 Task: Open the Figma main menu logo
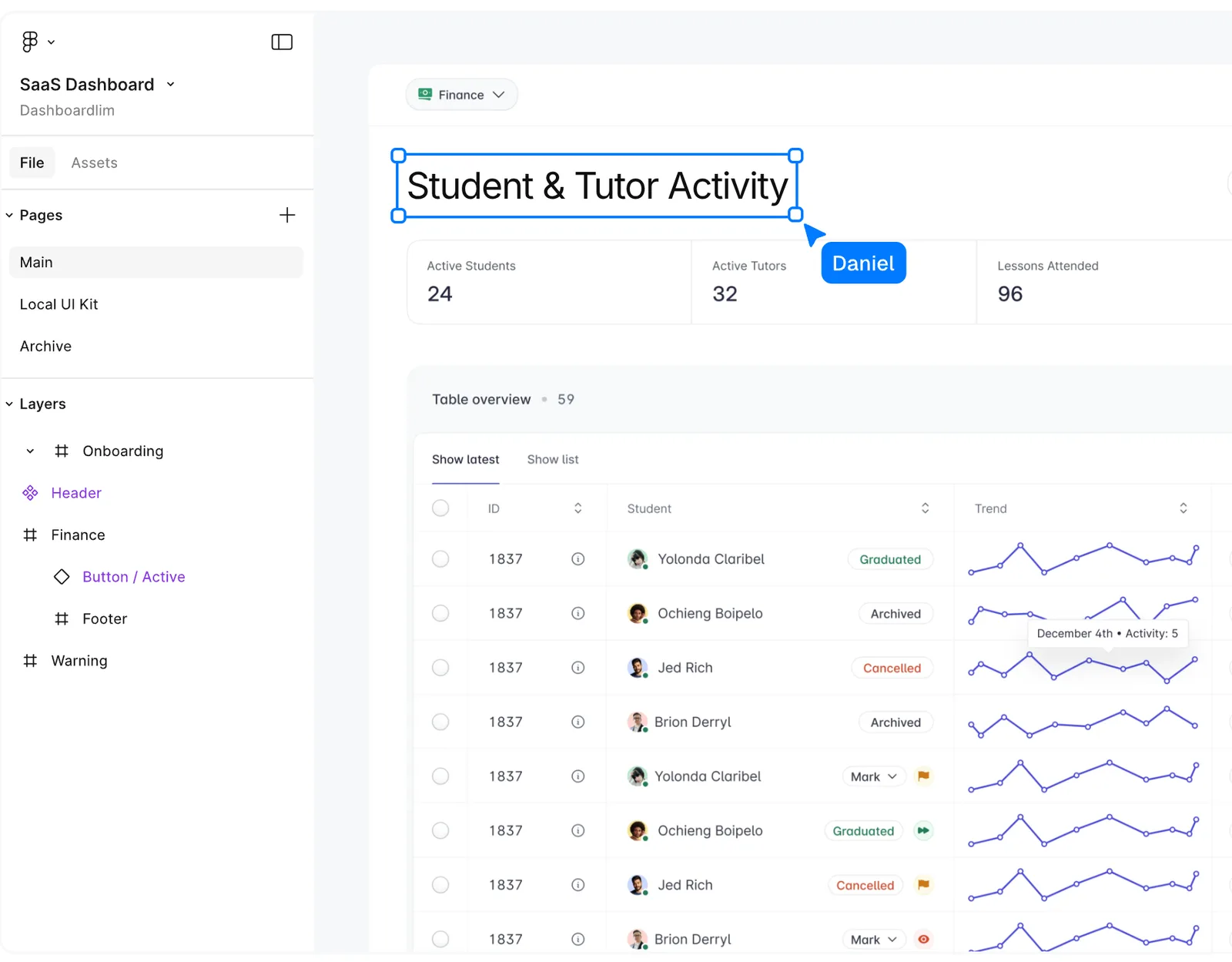[29, 42]
